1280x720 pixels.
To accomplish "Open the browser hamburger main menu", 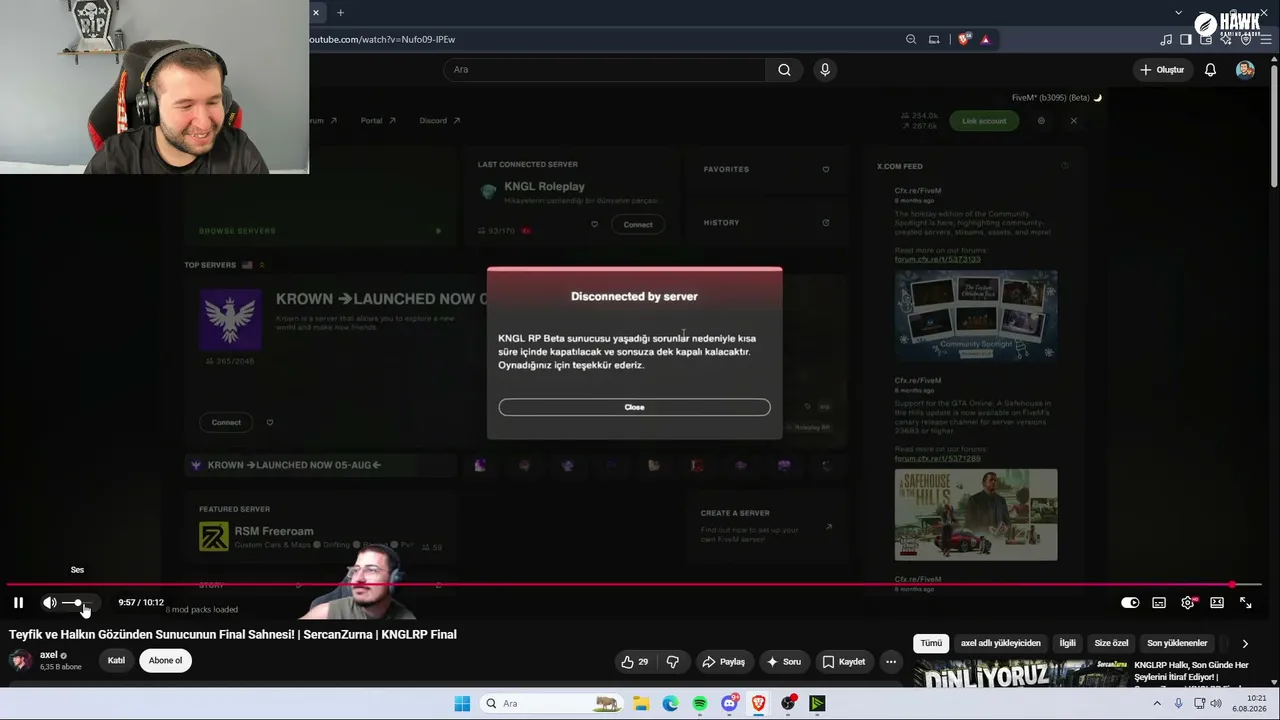I will [x=1266, y=40].
